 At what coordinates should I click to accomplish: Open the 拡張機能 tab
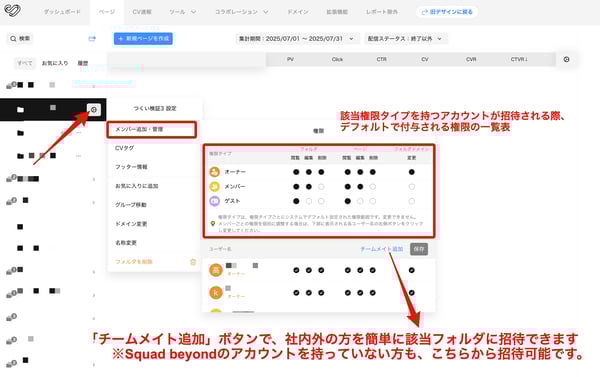pyautogui.click(x=337, y=12)
